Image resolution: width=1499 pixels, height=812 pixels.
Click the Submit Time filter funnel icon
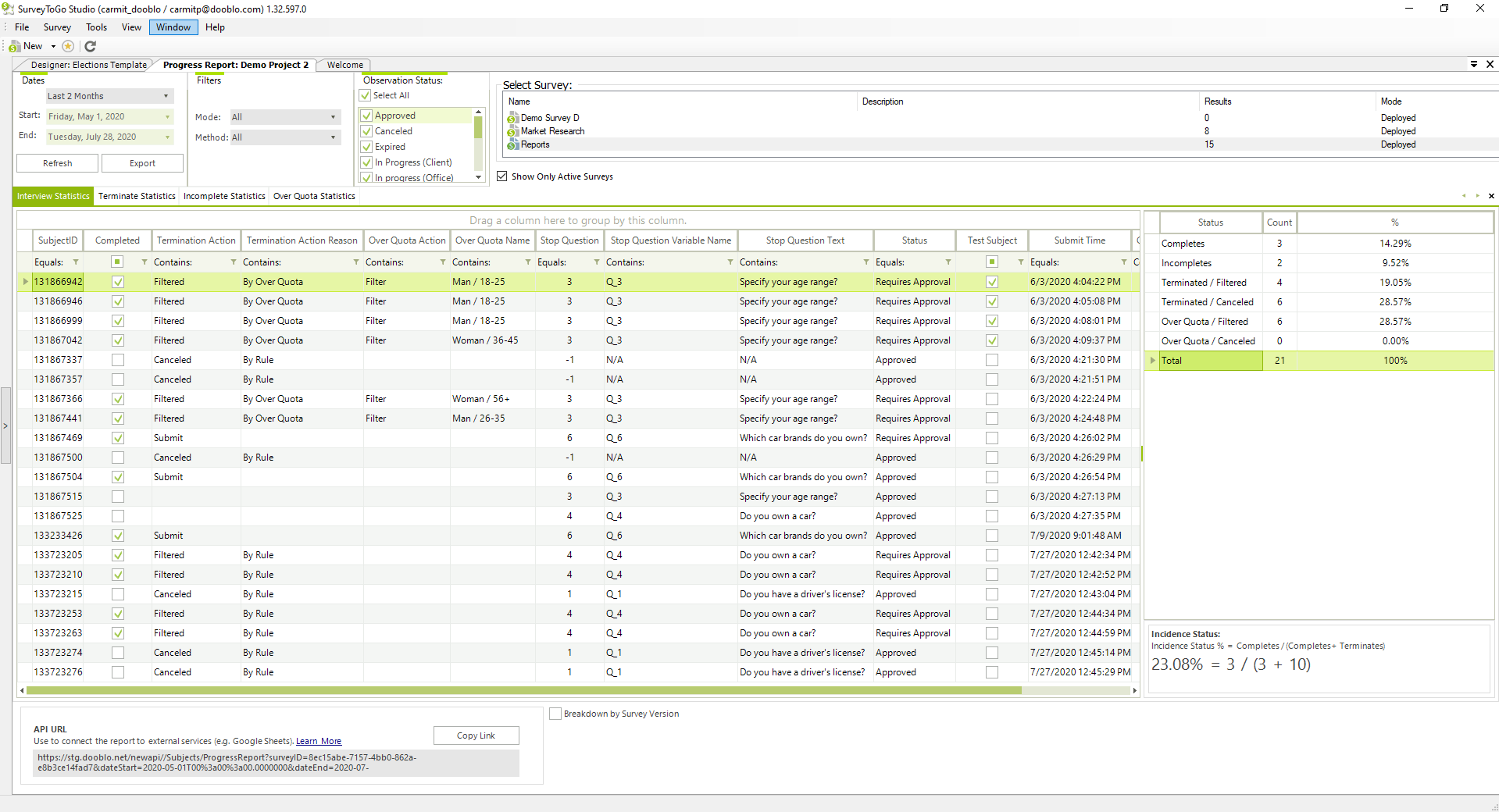tap(1124, 262)
